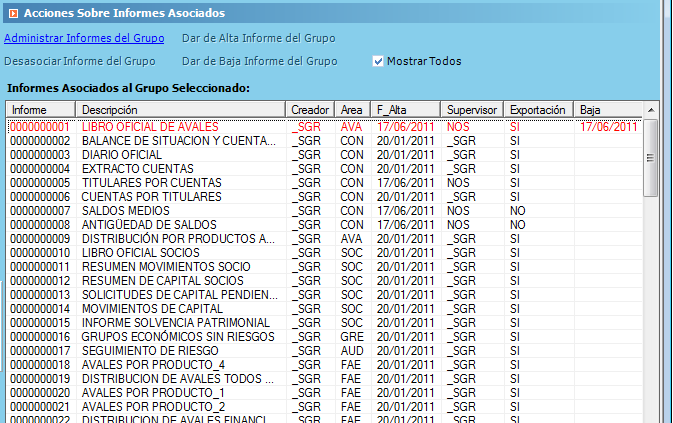This screenshot has height=423, width=673.
Task: Click report number 0000000001
Action: pos(40,127)
